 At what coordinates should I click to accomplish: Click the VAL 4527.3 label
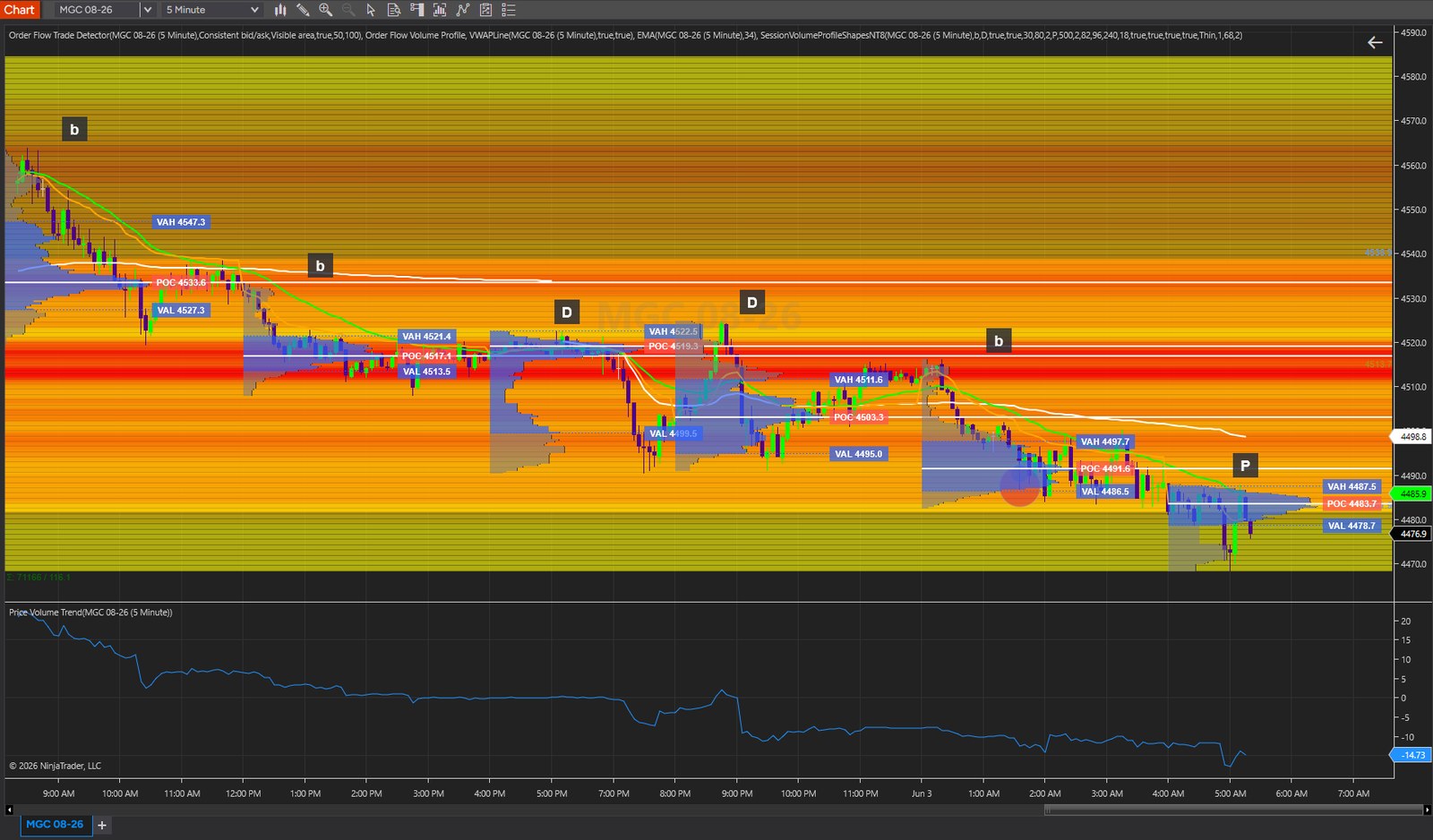click(x=181, y=311)
